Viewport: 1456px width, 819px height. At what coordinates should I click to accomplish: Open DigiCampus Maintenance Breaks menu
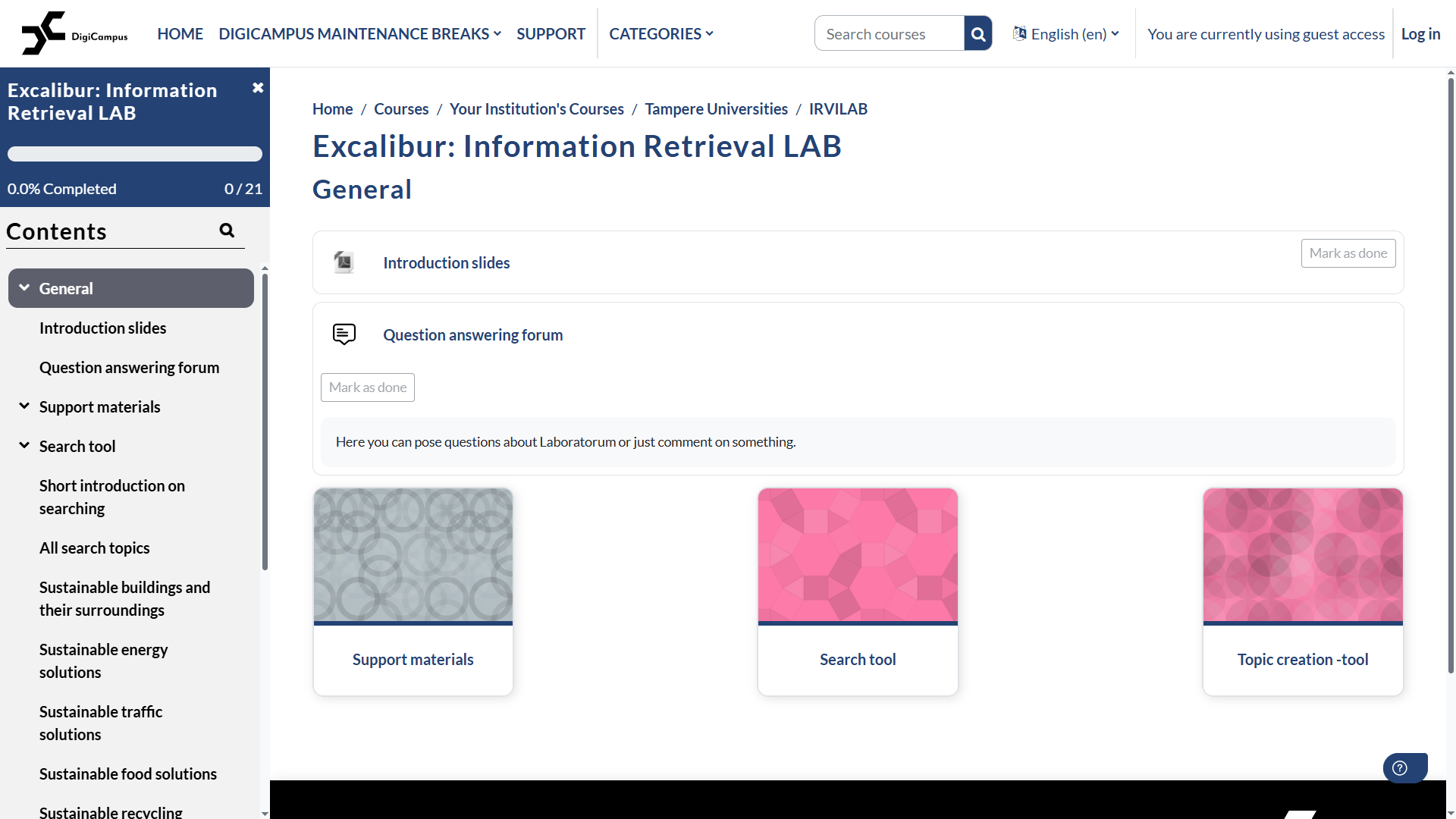click(359, 33)
